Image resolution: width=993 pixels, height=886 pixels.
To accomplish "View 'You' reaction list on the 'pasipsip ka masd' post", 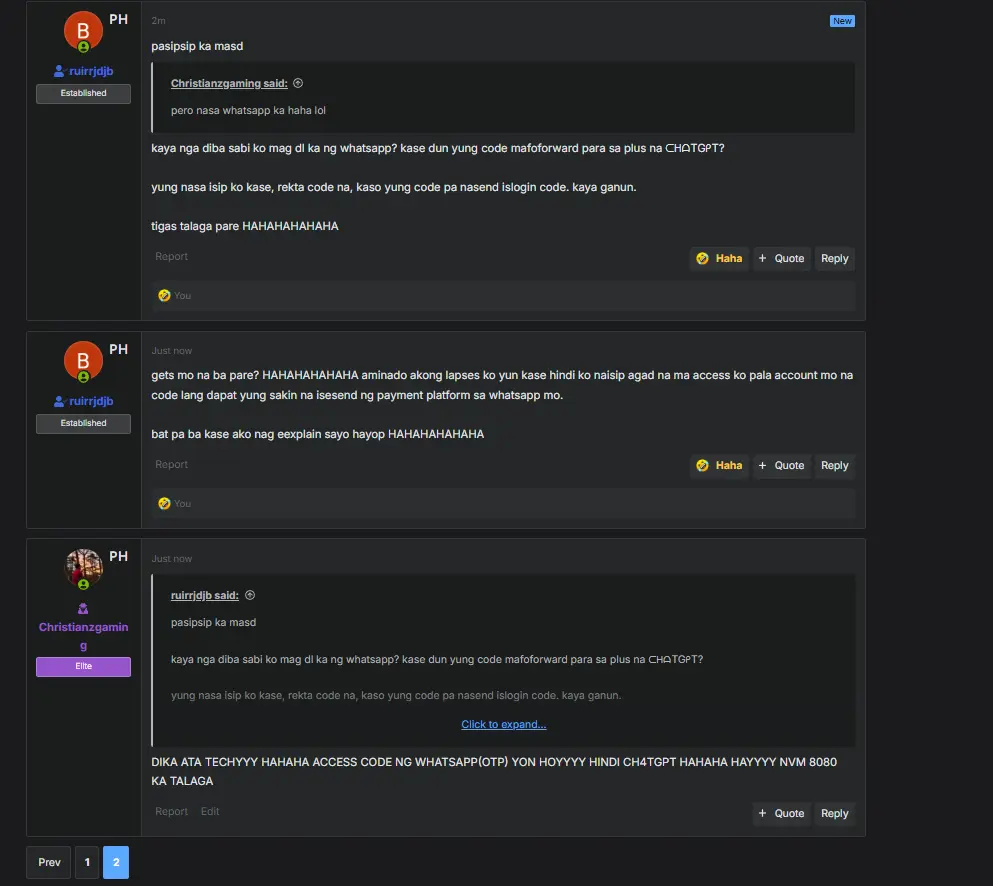I will 182,295.
